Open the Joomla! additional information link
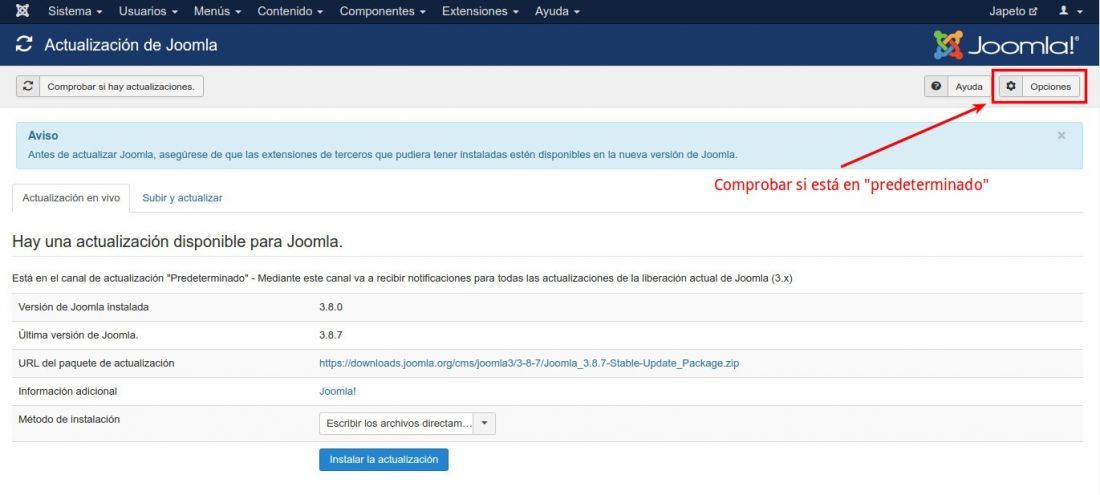1100x495 pixels. (337, 391)
